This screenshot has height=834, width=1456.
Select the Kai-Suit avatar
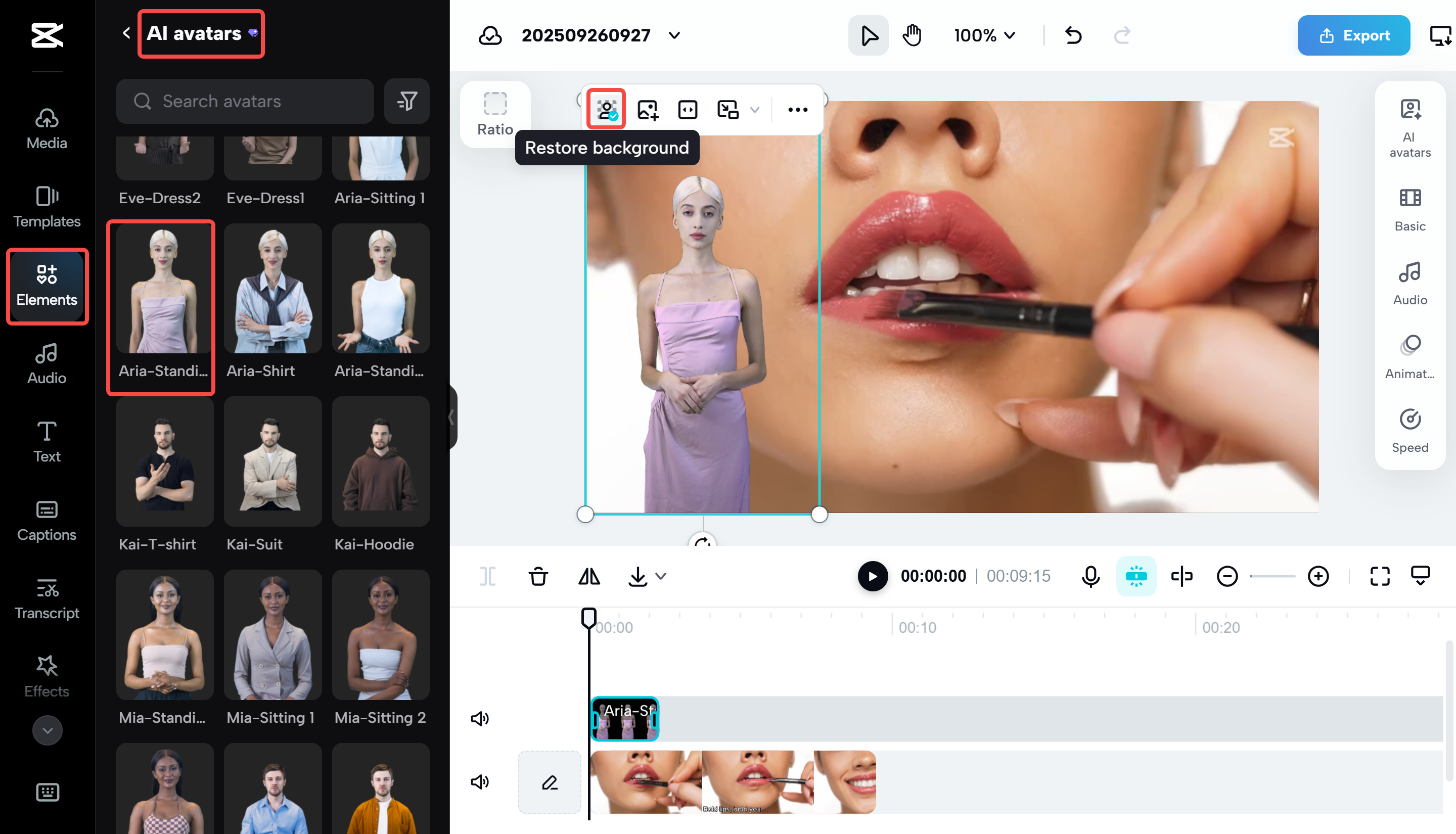pos(272,476)
